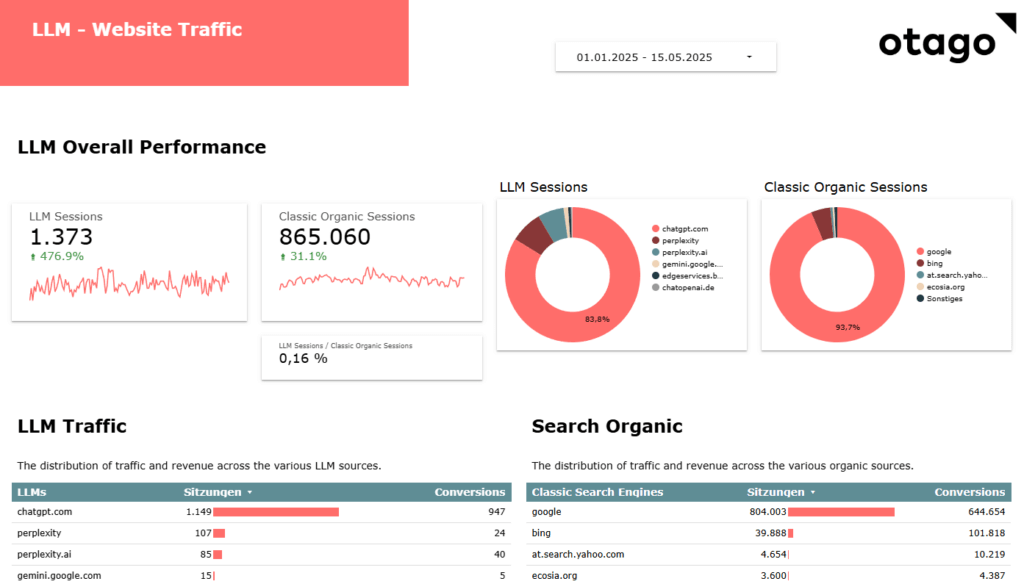Click the 93,7% segment of Classic Organic donut

coord(848,327)
